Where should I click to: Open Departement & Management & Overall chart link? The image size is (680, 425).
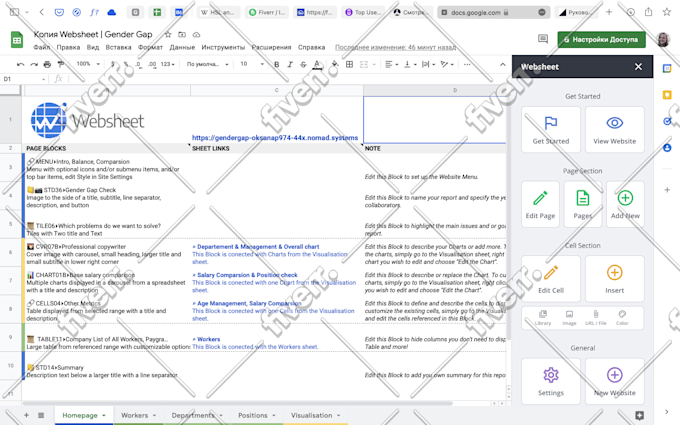(258, 247)
